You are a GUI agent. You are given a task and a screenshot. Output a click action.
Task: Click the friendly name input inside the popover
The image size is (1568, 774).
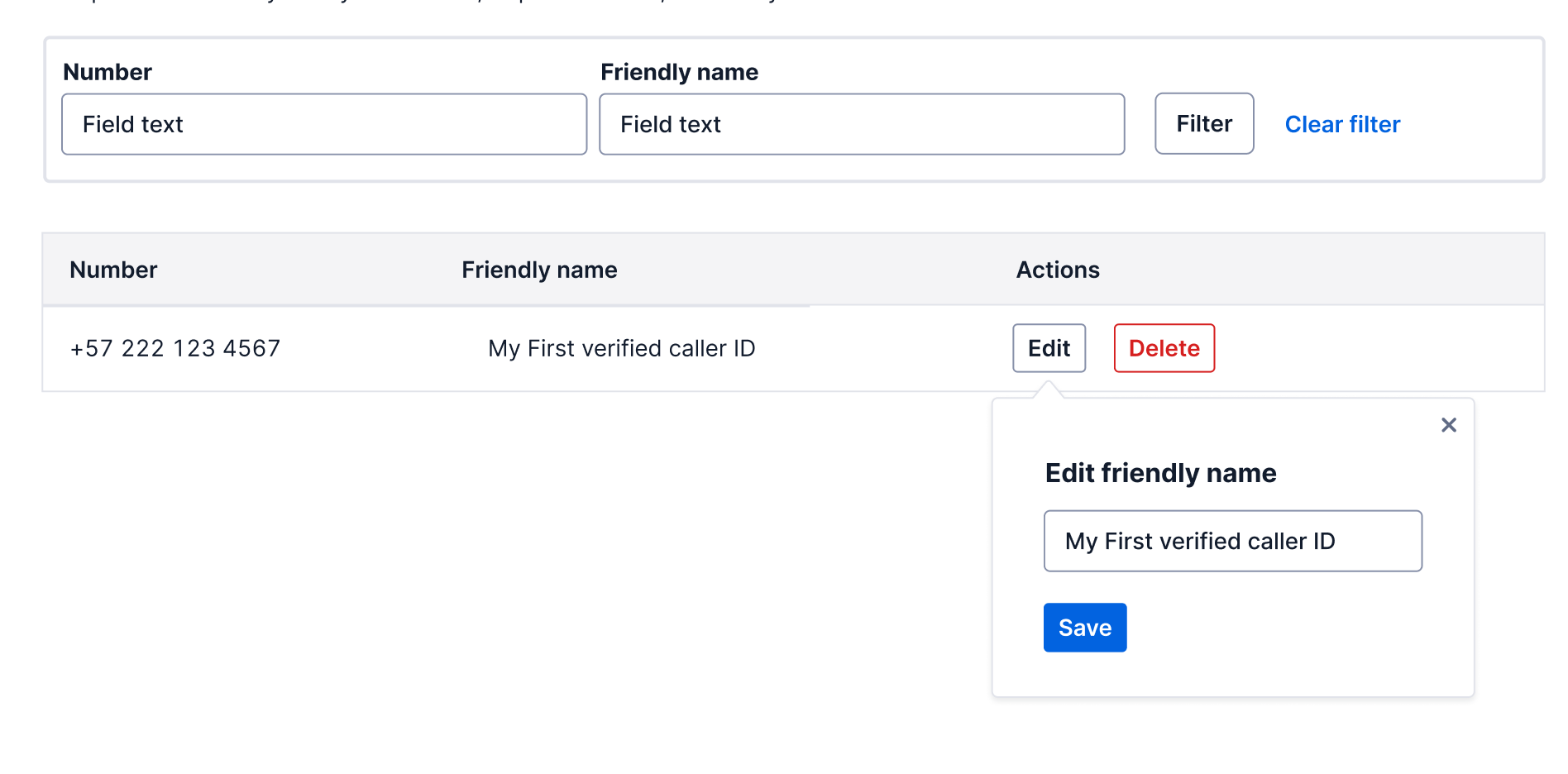(1232, 541)
